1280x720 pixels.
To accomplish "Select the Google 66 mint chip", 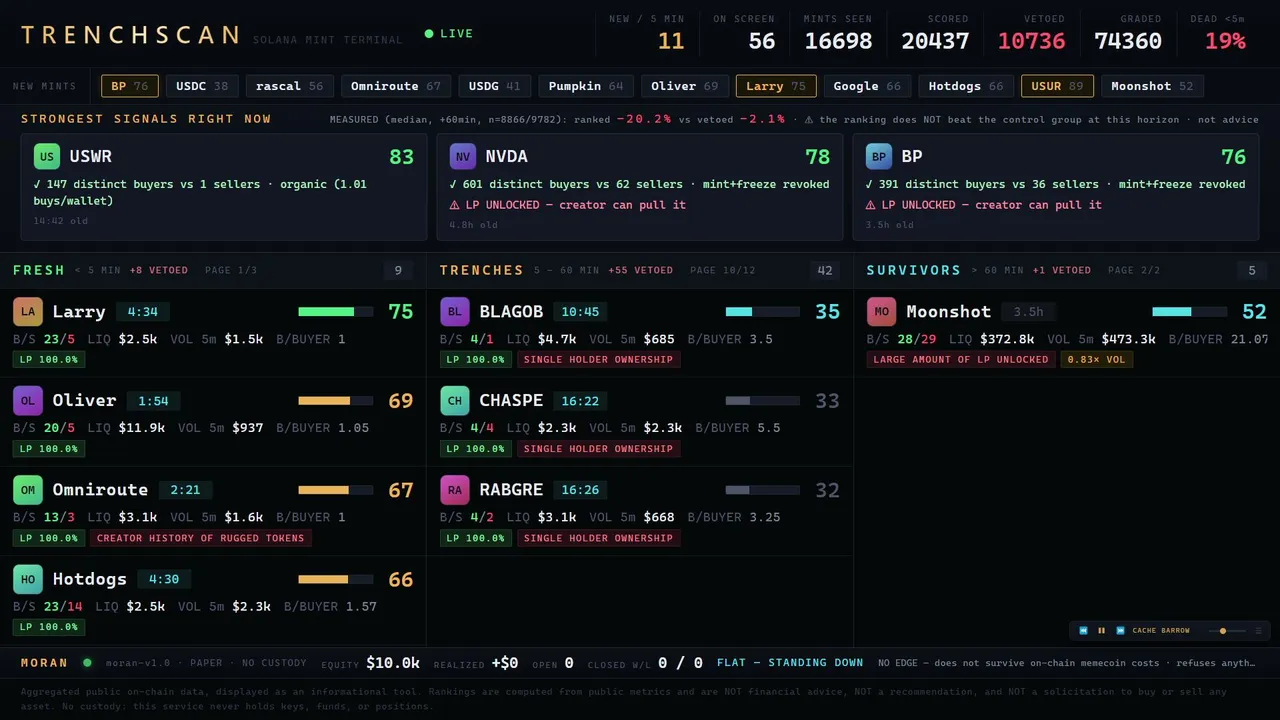I will click(x=867, y=86).
